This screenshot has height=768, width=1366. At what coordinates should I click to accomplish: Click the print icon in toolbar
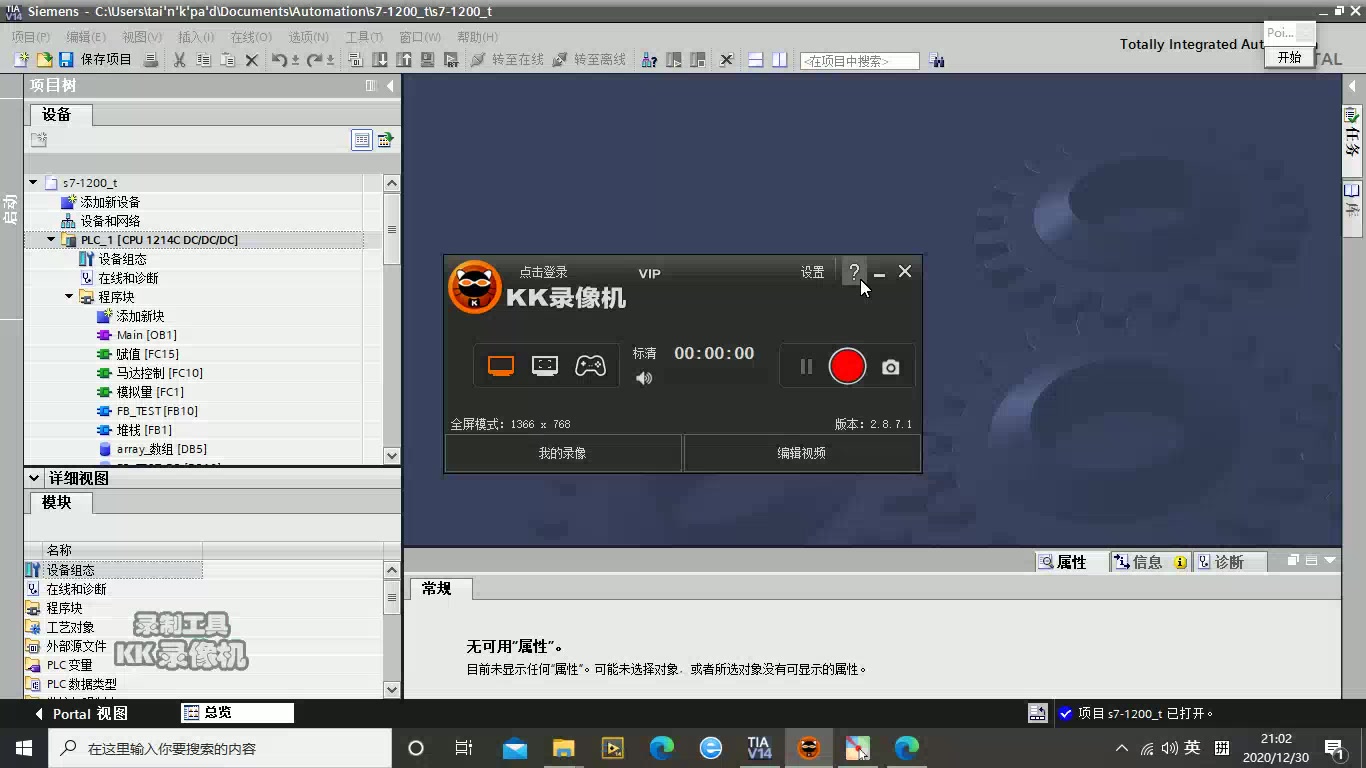151,60
